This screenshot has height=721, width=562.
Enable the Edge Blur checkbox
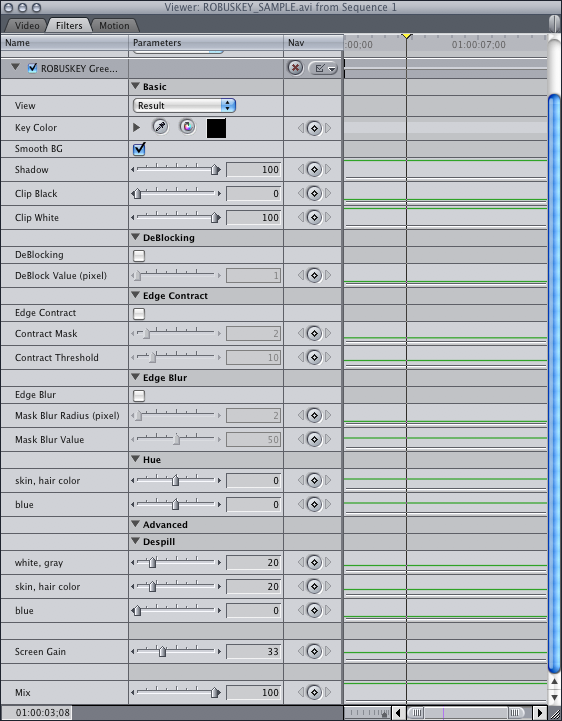(139, 395)
